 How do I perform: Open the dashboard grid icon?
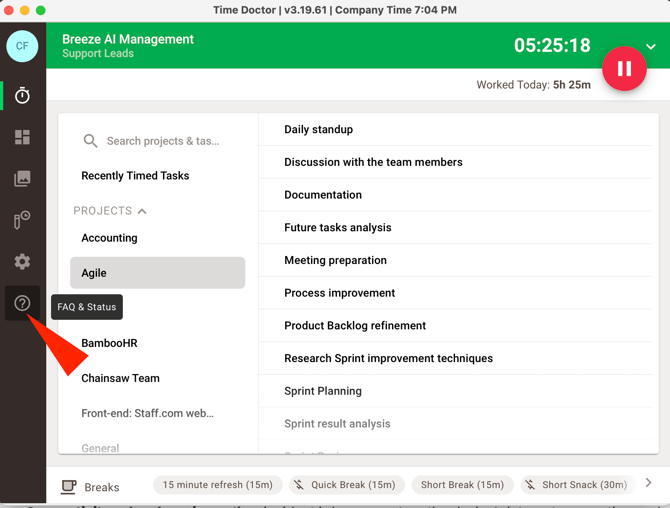(x=22, y=137)
